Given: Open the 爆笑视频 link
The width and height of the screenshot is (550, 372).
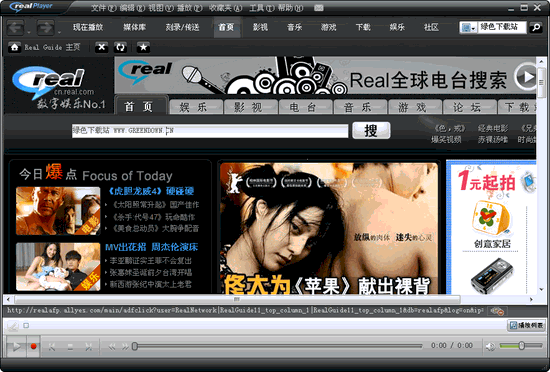Looking at the screenshot, I should click(x=446, y=140).
